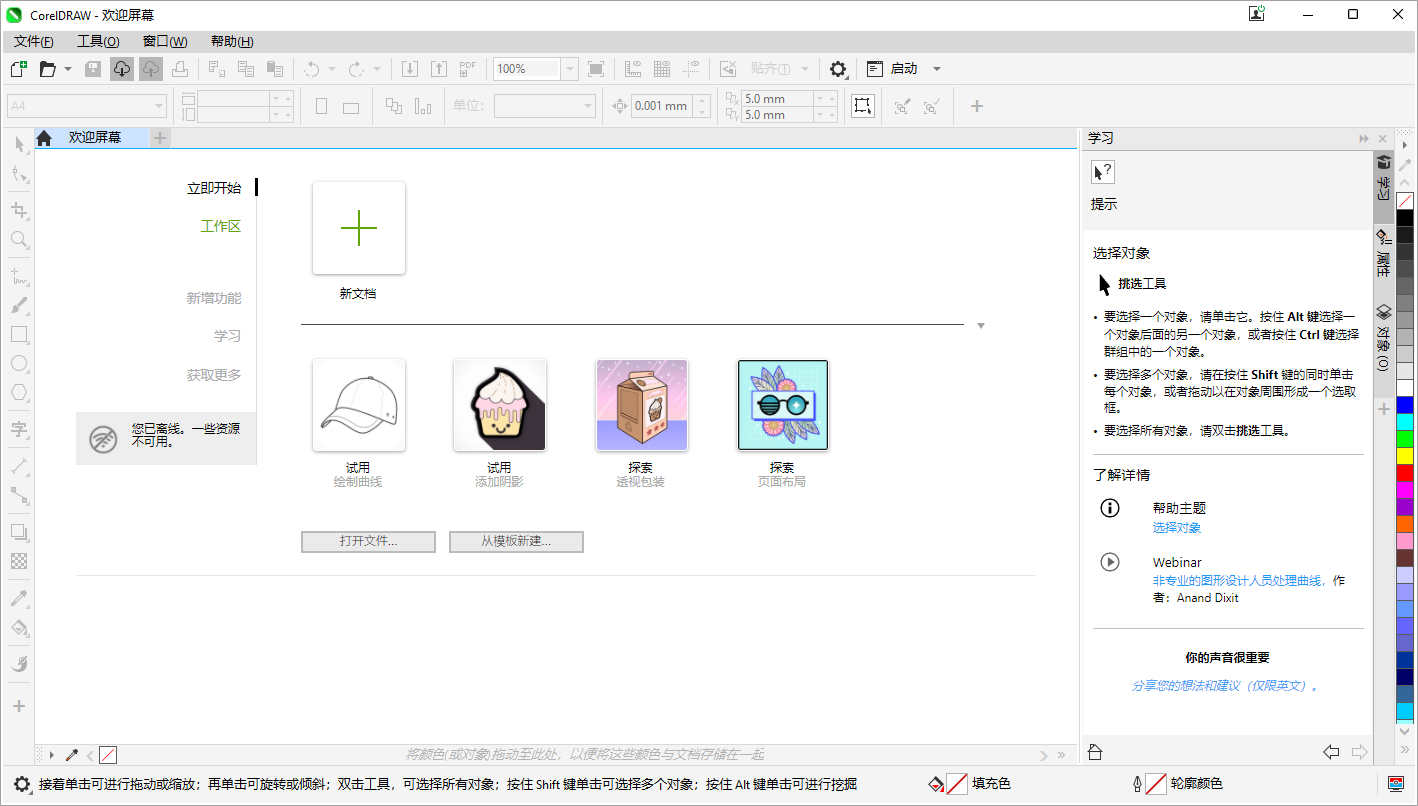
Task: Click the Publish to PDF icon
Action: pos(468,69)
